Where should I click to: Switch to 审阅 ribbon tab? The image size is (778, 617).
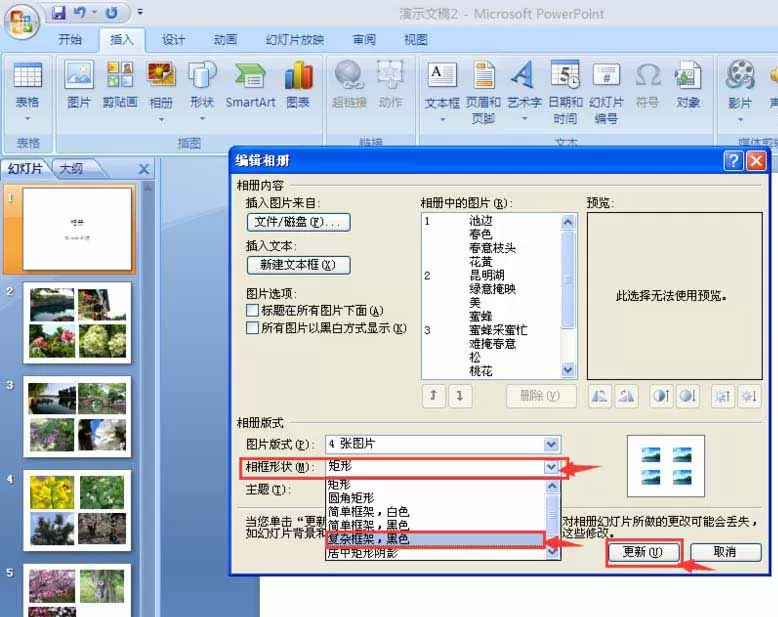364,40
